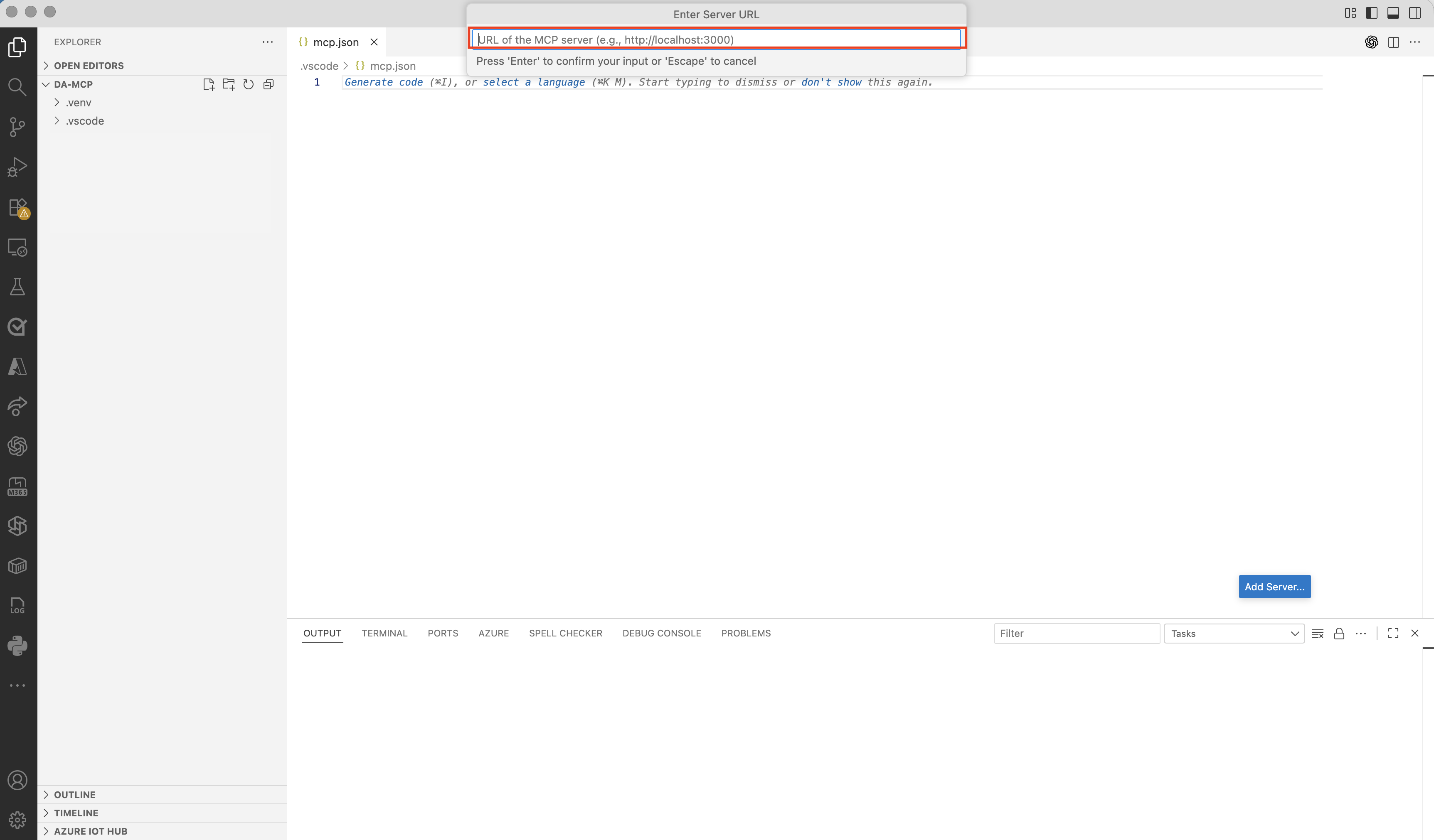Open the Testing flask icon

click(x=17, y=287)
